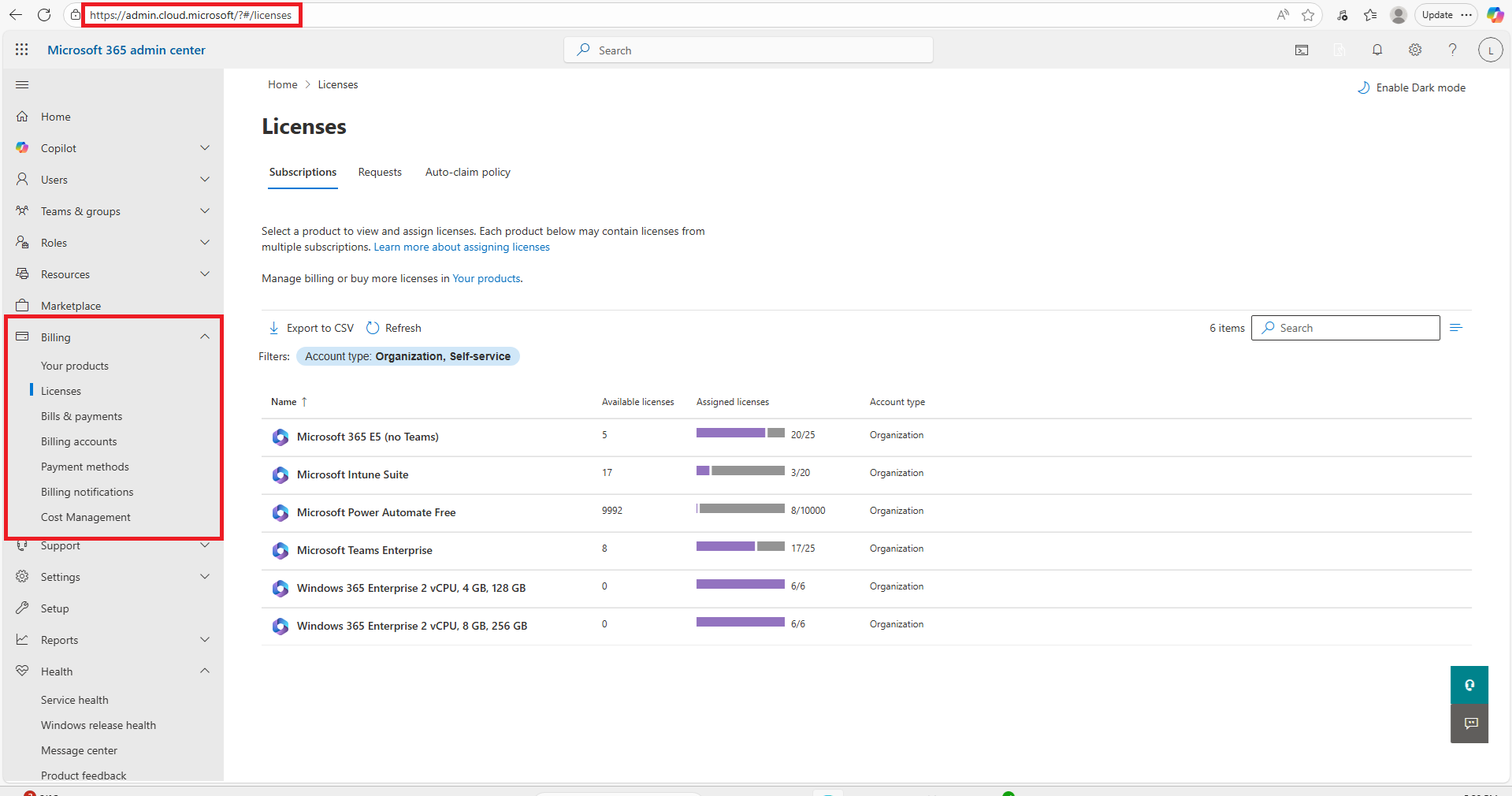1512x796 pixels.
Task: Click the Microsoft Teams Enterprise product icon
Action: [x=280, y=550]
